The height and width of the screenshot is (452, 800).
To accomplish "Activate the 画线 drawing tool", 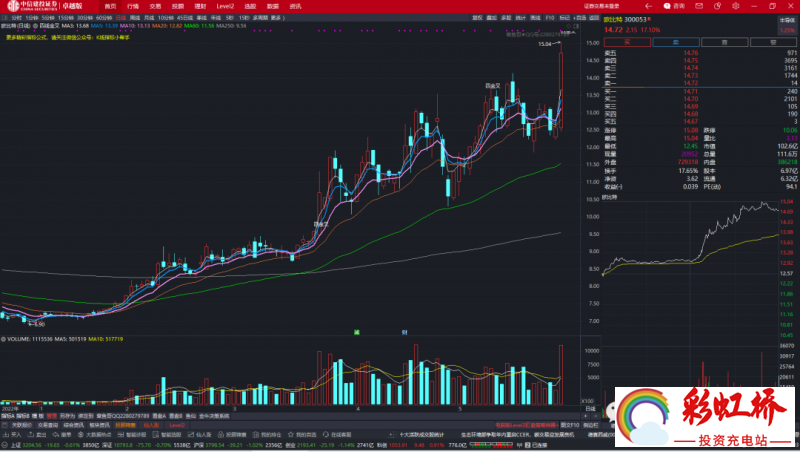I will (535, 18).
